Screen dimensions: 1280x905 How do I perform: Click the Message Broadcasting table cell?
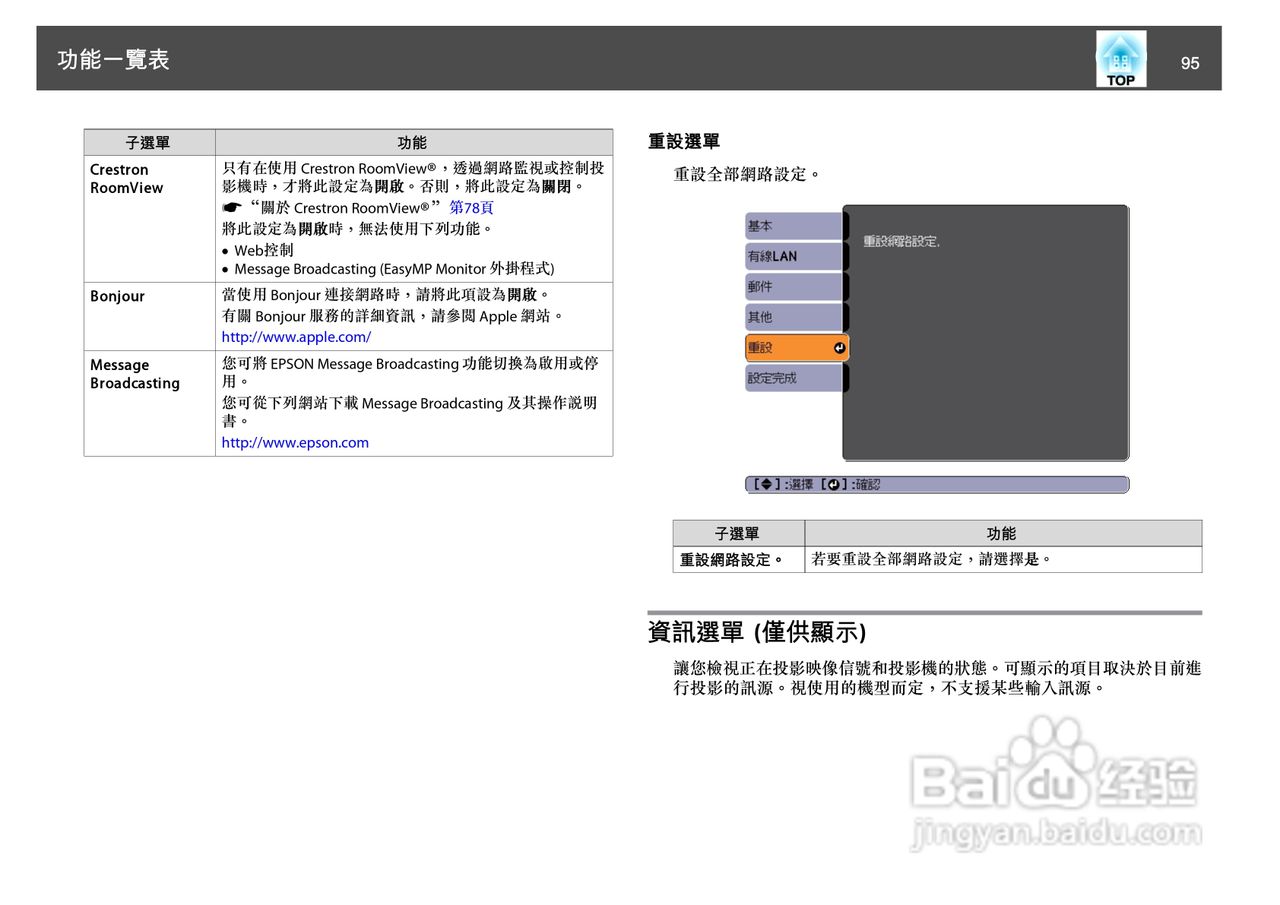pos(149,403)
